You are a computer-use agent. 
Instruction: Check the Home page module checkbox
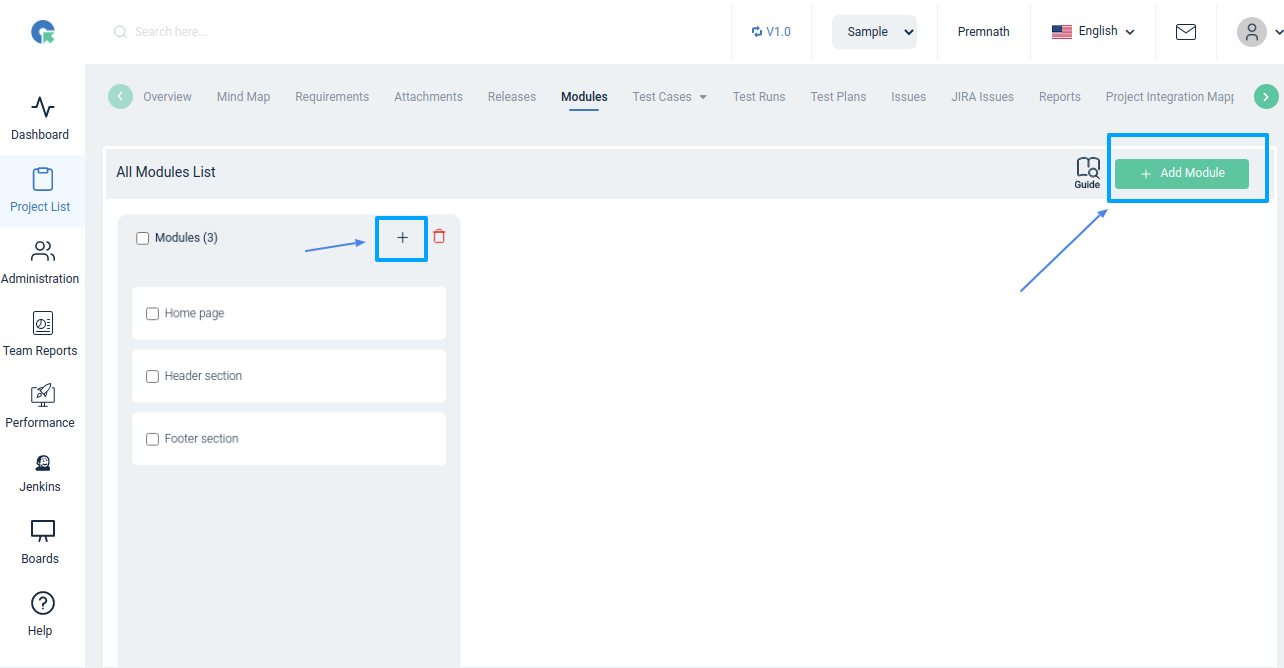pyautogui.click(x=153, y=314)
